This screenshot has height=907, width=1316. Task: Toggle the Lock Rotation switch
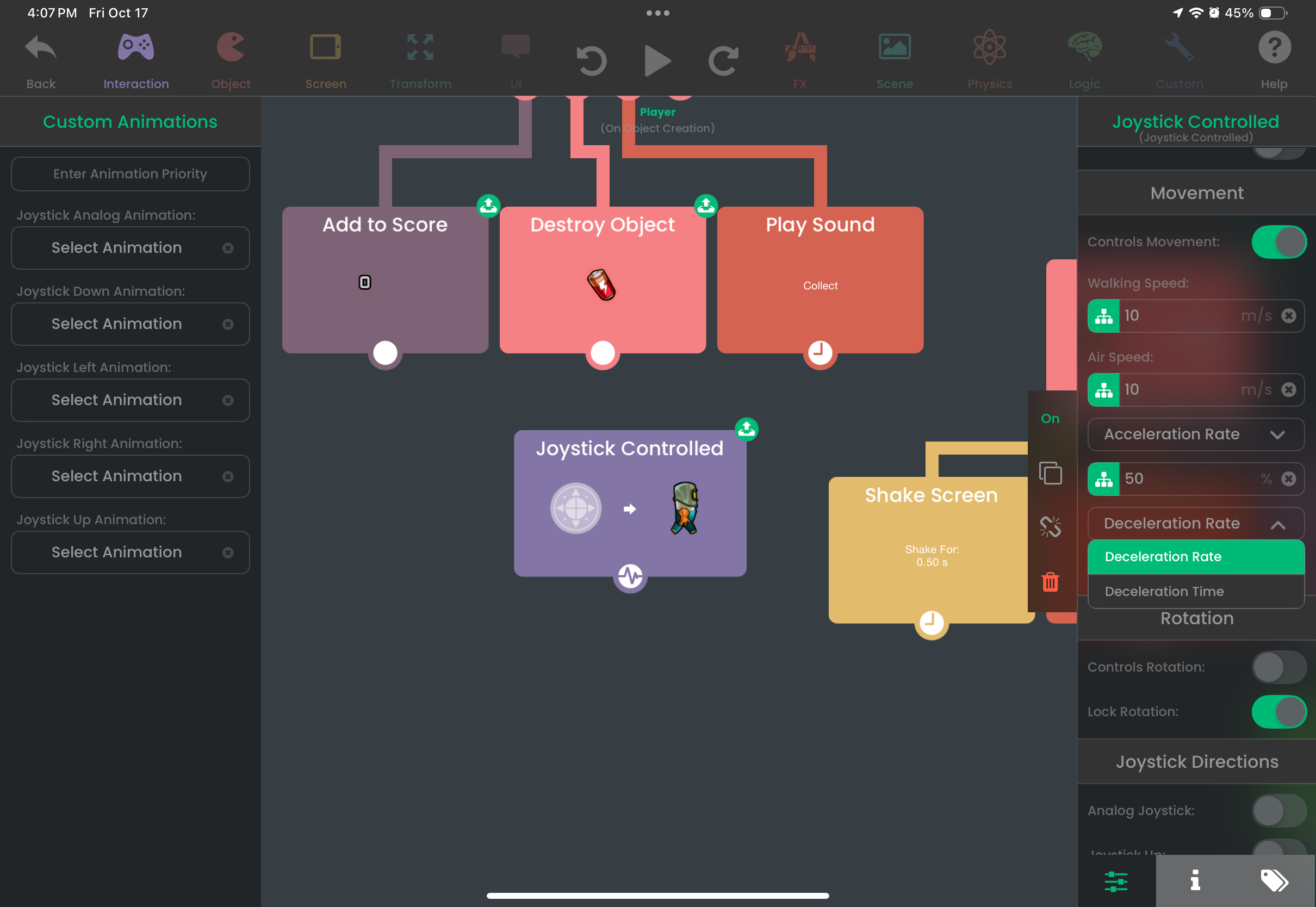coord(1278,711)
